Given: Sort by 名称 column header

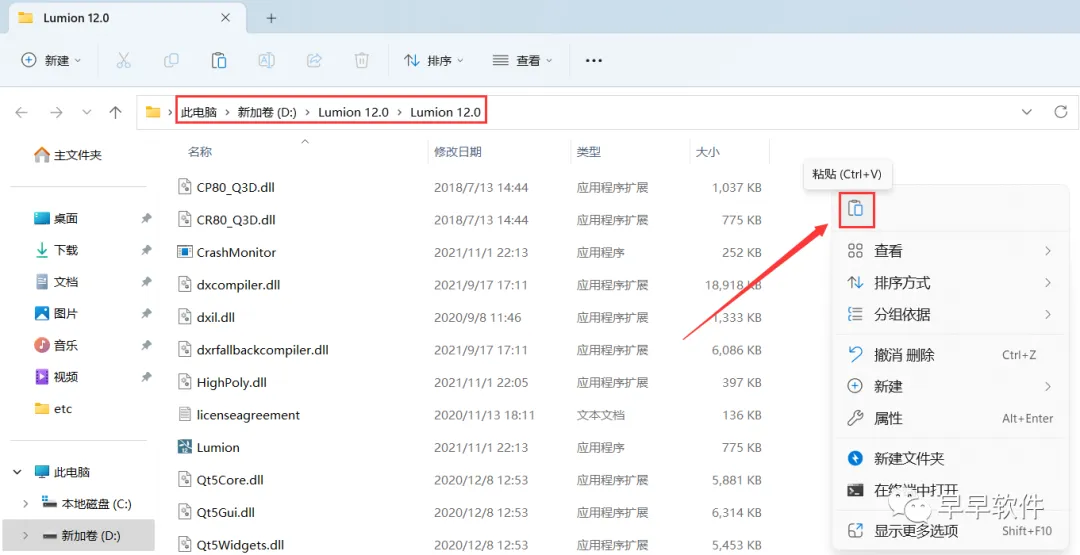Looking at the screenshot, I should click(200, 152).
